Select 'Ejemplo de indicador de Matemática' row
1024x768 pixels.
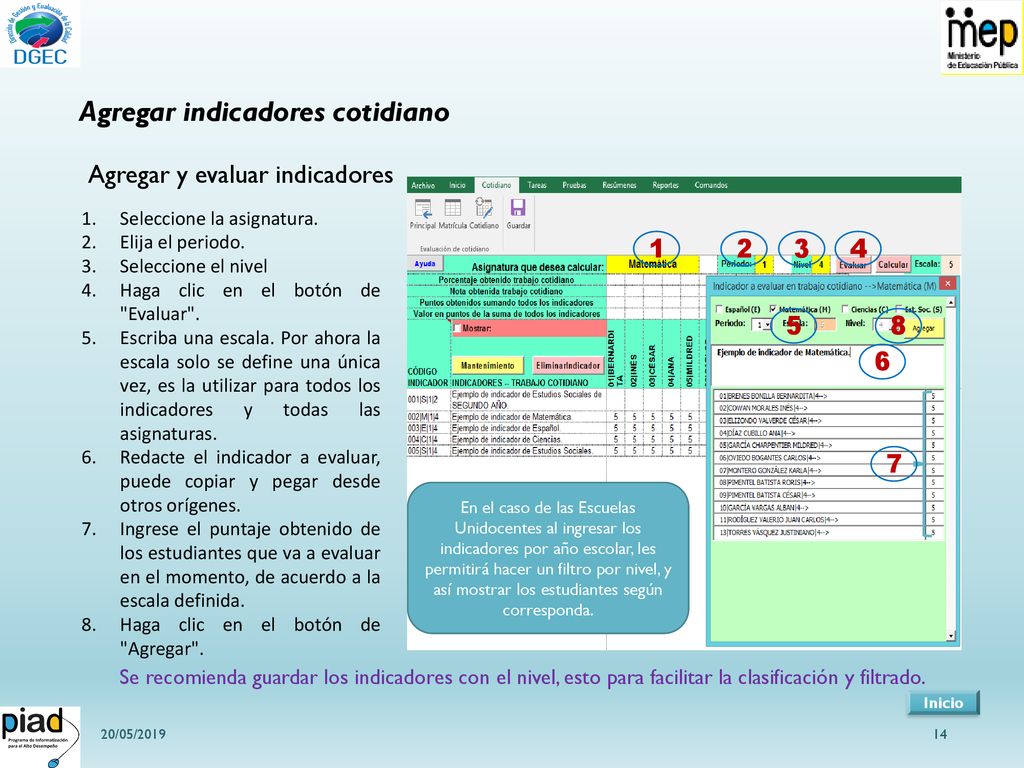click(528, 417)
